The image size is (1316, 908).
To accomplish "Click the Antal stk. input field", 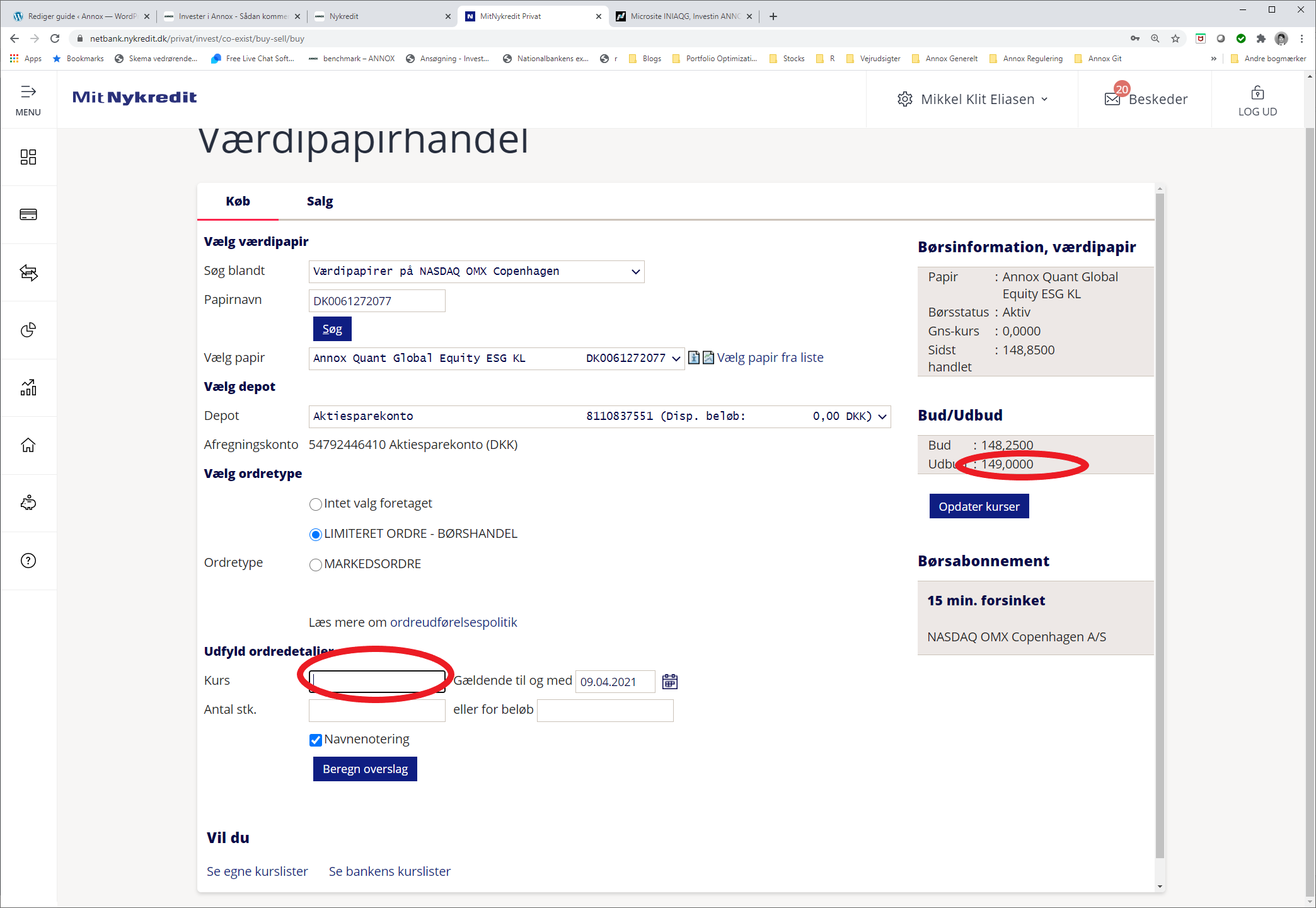I will tap(377, 711).
